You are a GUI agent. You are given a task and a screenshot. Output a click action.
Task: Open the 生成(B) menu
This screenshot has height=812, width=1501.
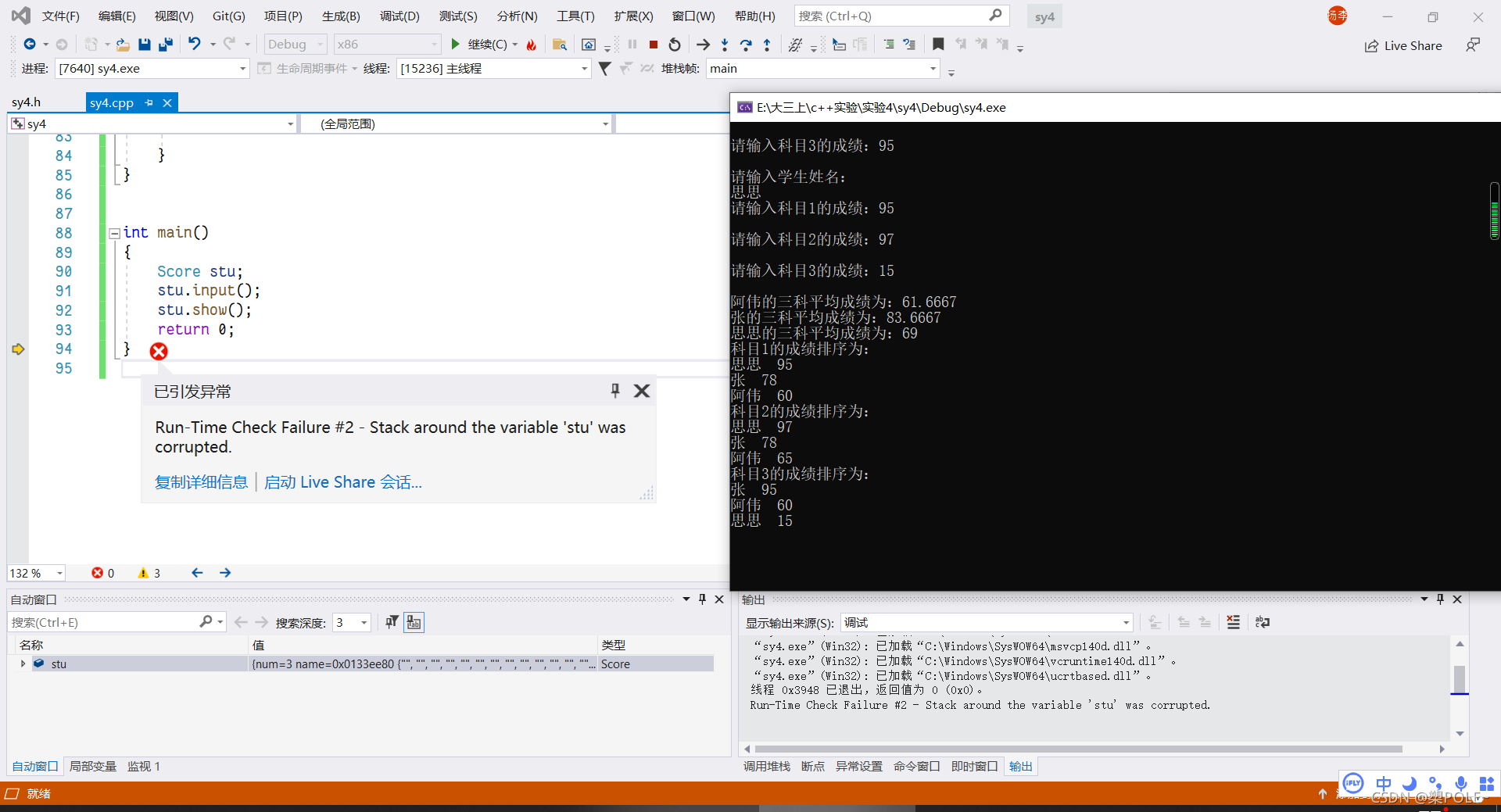341,16
